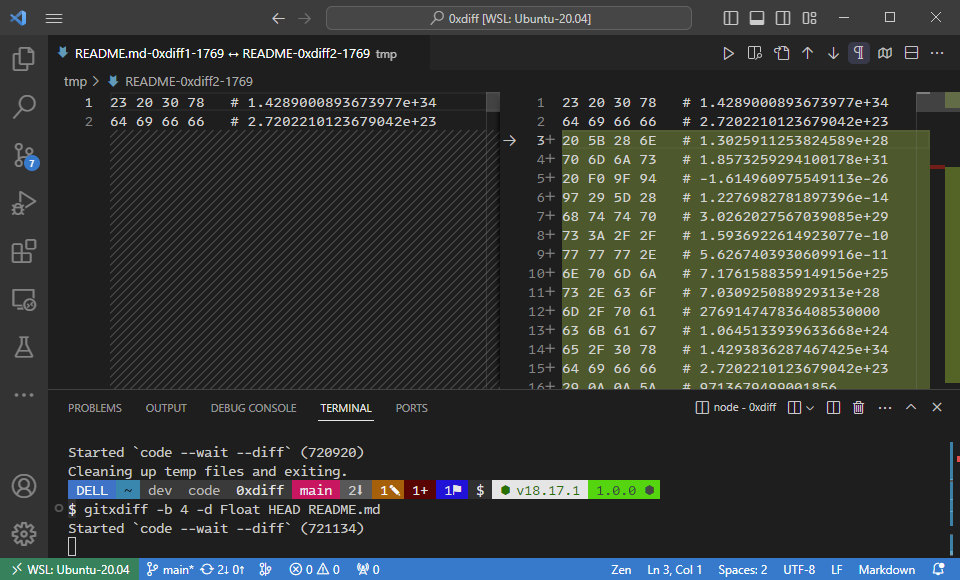Open the Extensions view
The image size is (960, 580).
[24, 251]
